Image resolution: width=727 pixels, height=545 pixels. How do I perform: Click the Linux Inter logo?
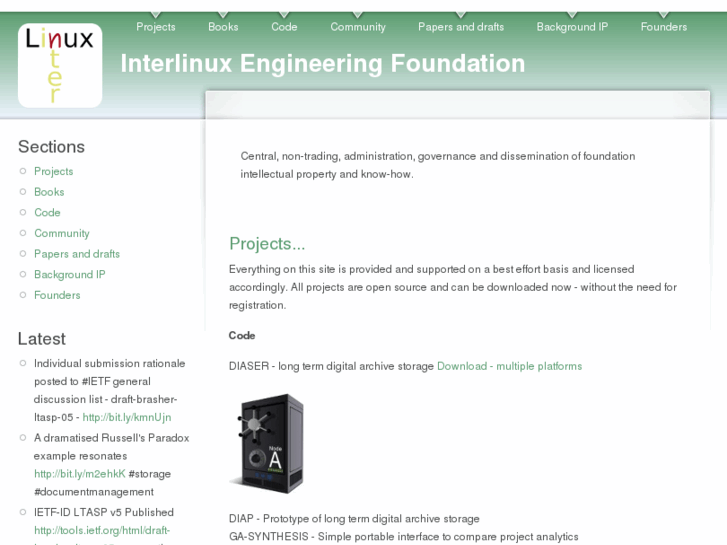[60, 65]
